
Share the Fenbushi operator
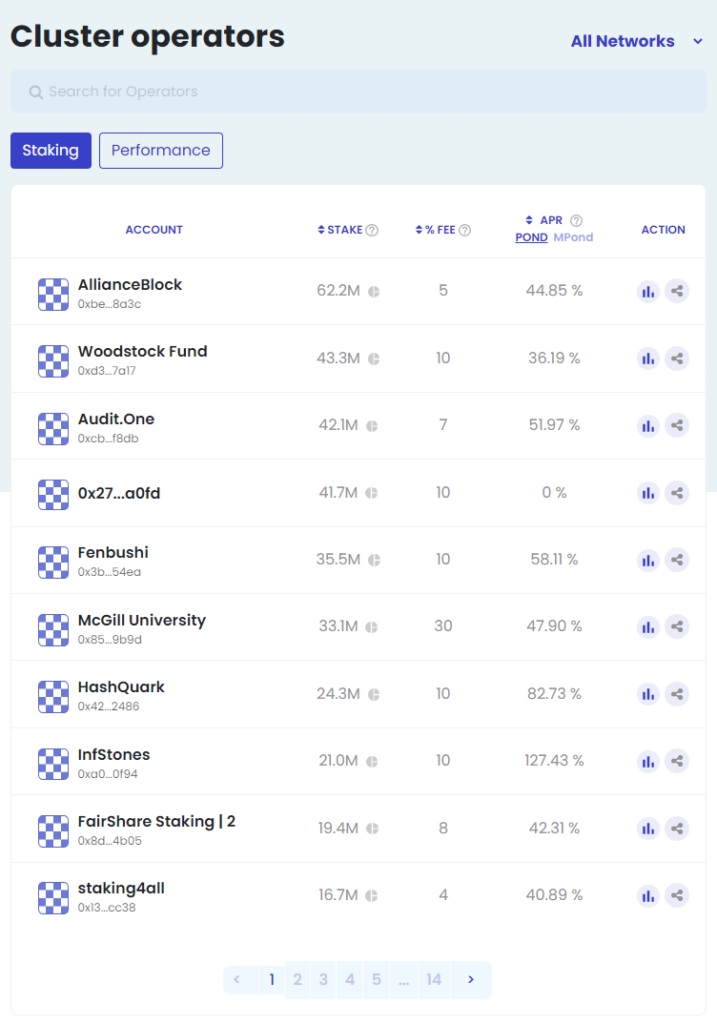pos(677,560)
